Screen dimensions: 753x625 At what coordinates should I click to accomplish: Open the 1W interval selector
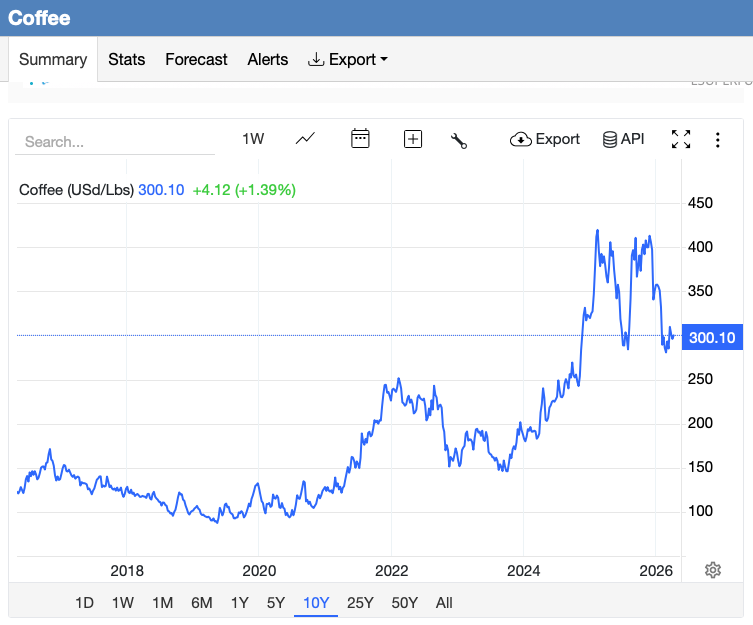253,139
